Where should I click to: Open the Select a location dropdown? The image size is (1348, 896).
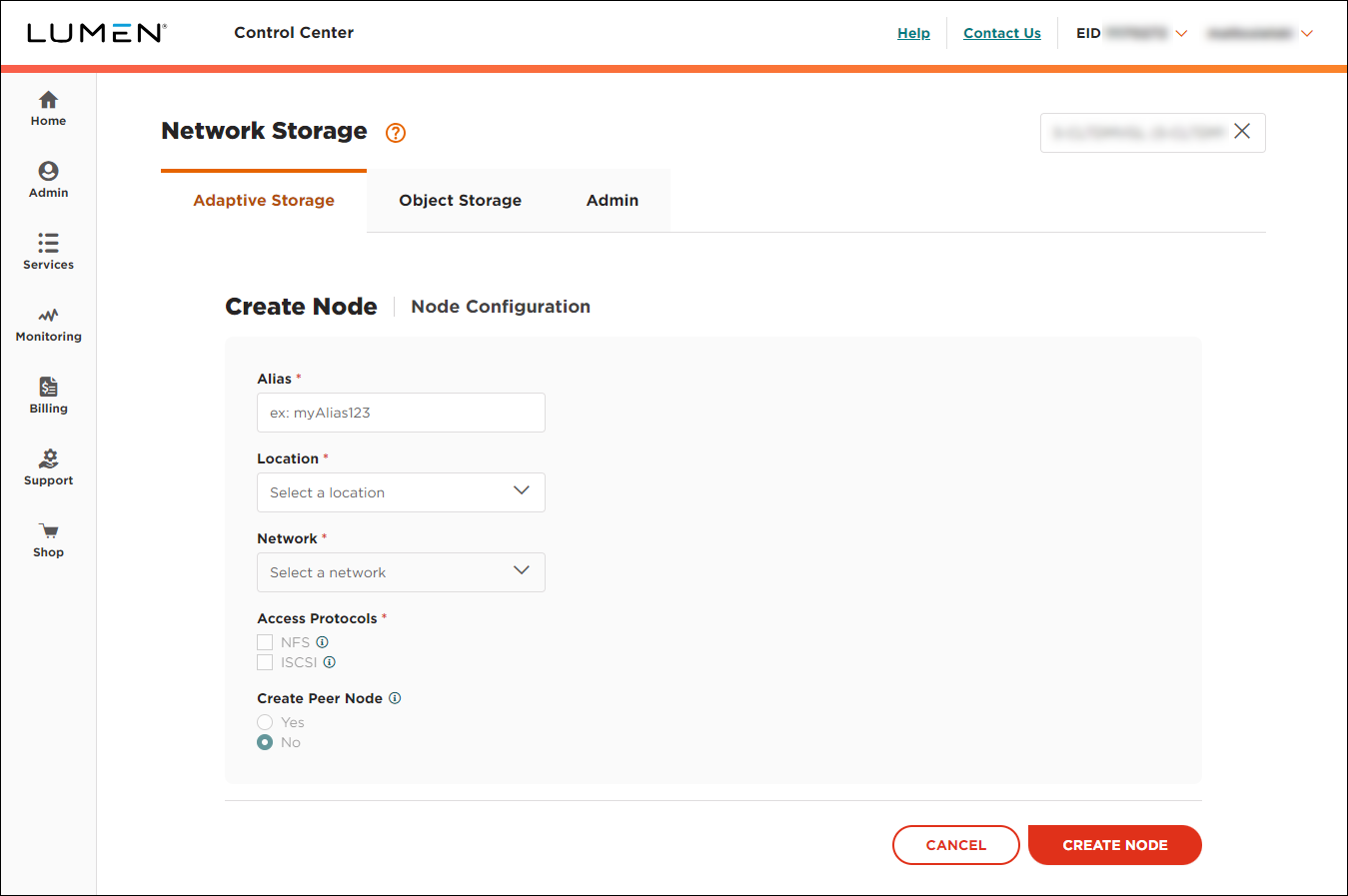401,492
